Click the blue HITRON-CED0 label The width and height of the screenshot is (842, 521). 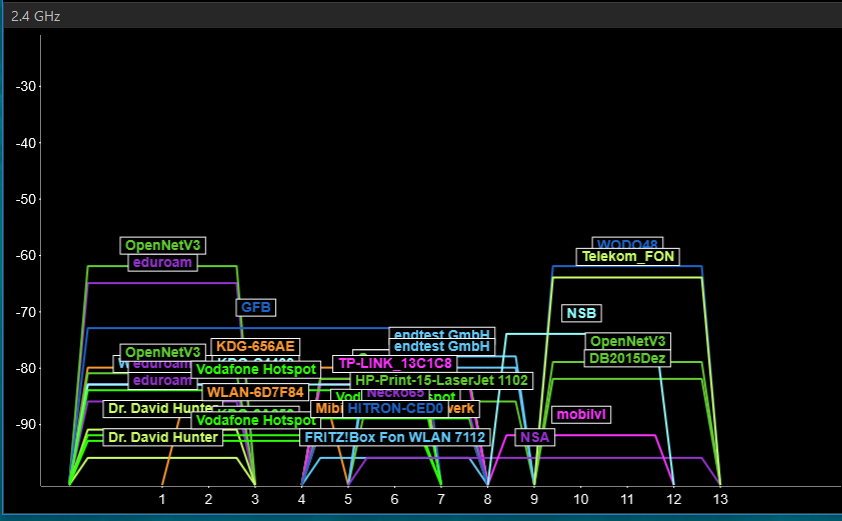click(x=395, y=409)
